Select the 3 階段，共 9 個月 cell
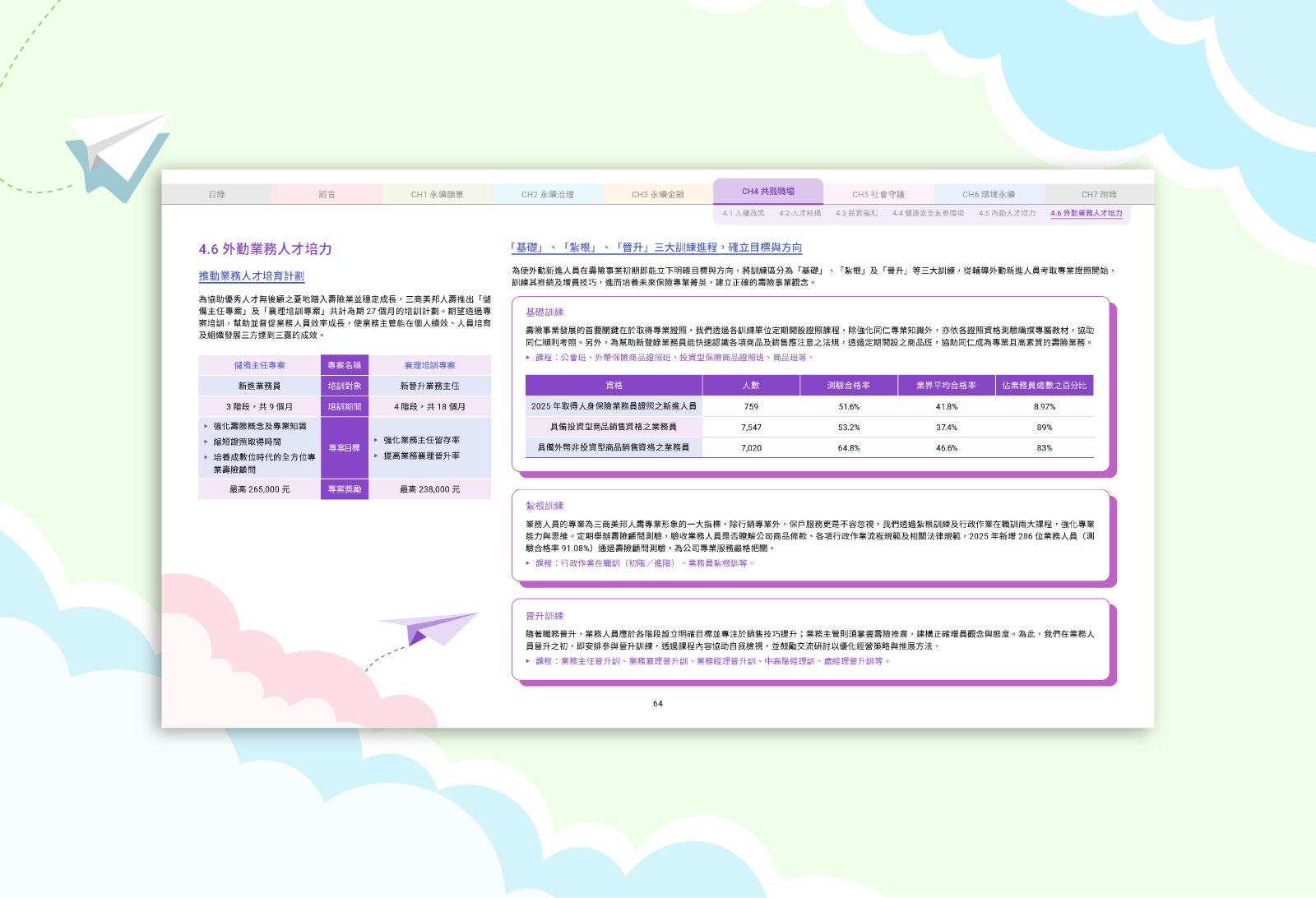1316x898 pixels. (259, 406)
